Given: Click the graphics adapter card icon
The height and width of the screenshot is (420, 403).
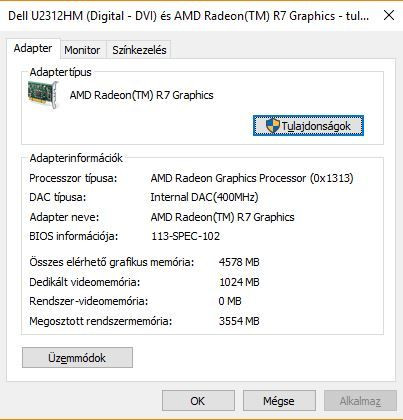Looking at the screenshot, I should point(43,94).
